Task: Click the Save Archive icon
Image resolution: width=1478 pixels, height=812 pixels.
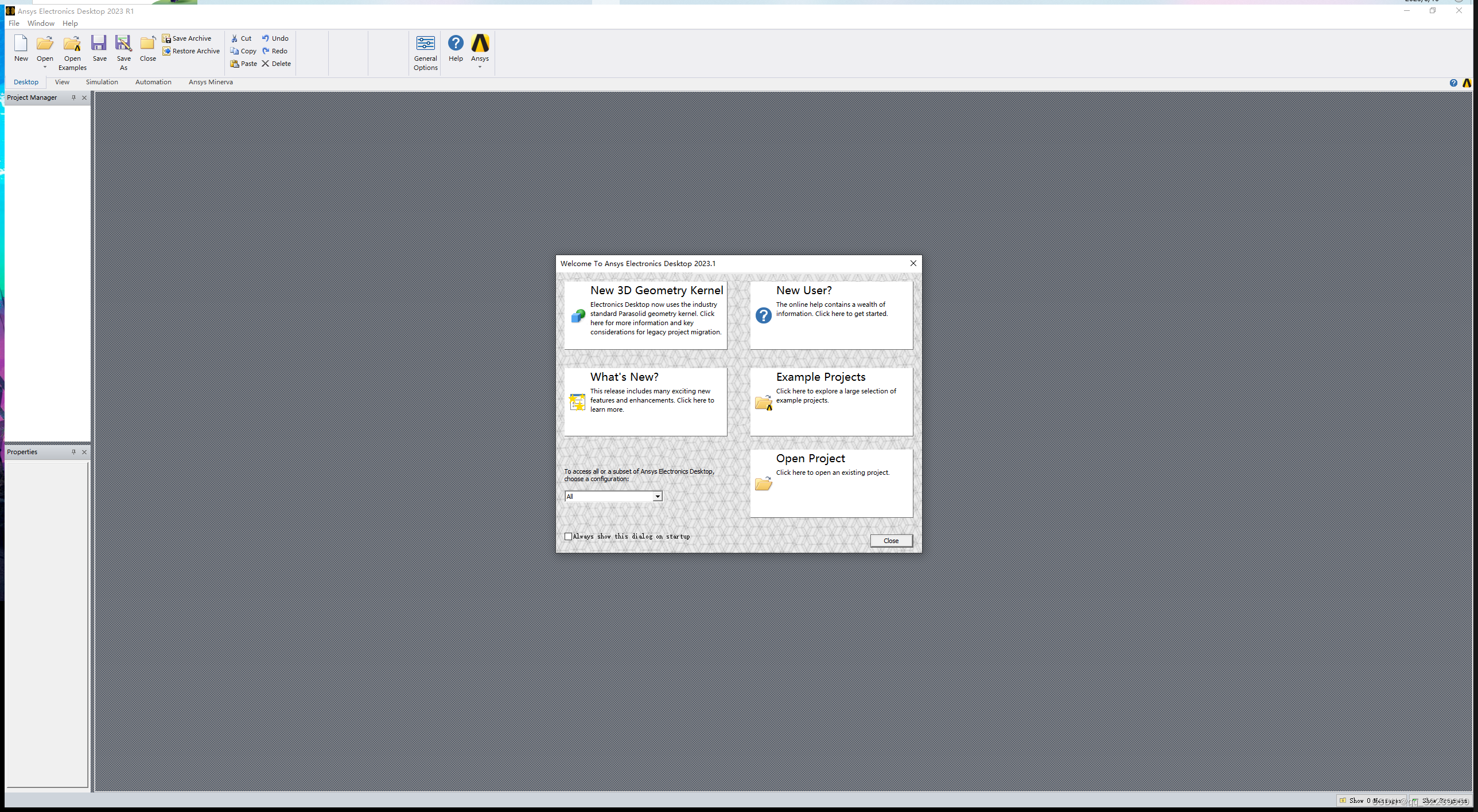Action: pos(166,38)
